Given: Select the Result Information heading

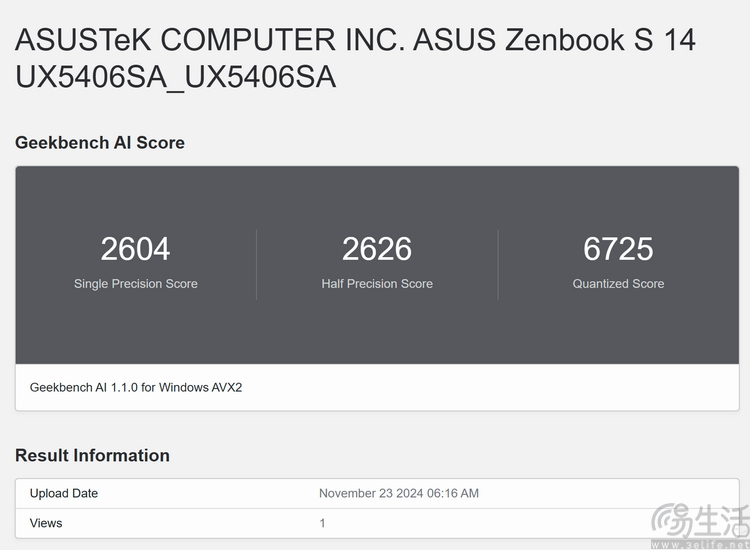Looking at the screenshot, I should click(x=92, y=455).
